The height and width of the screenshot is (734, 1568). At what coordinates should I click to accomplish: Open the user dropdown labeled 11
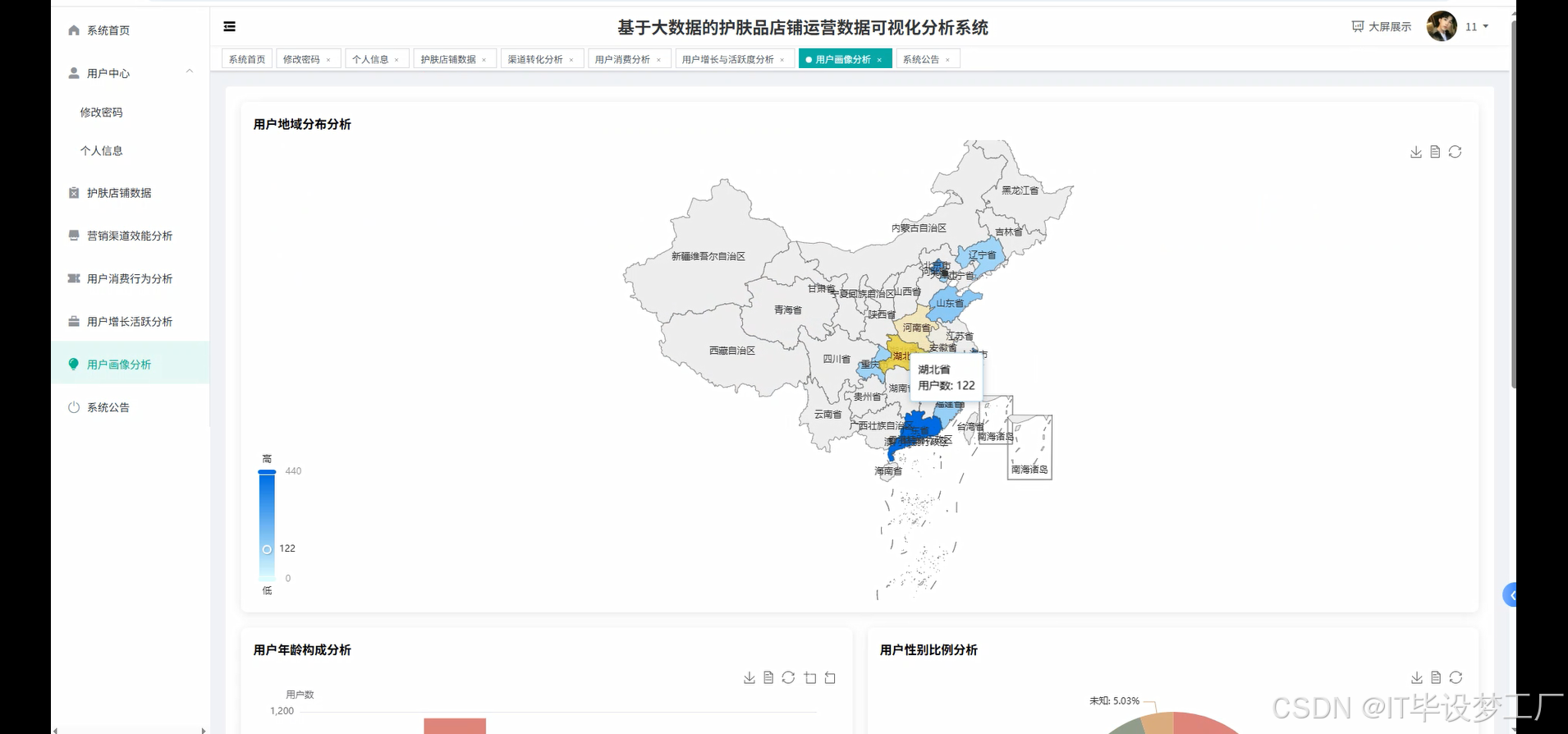1477,27
